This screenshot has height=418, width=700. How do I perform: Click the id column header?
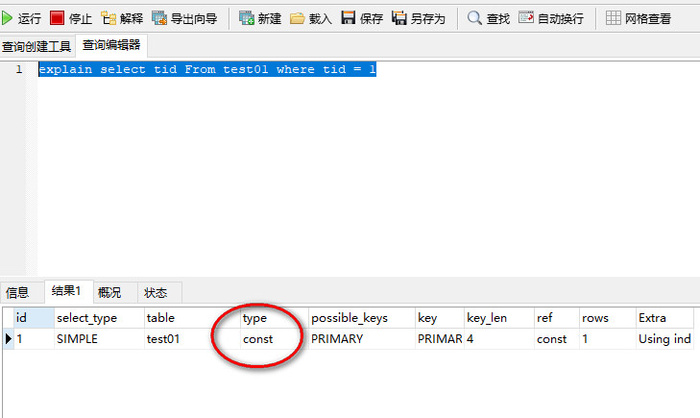pyautogui.click(x=34, y=318)
